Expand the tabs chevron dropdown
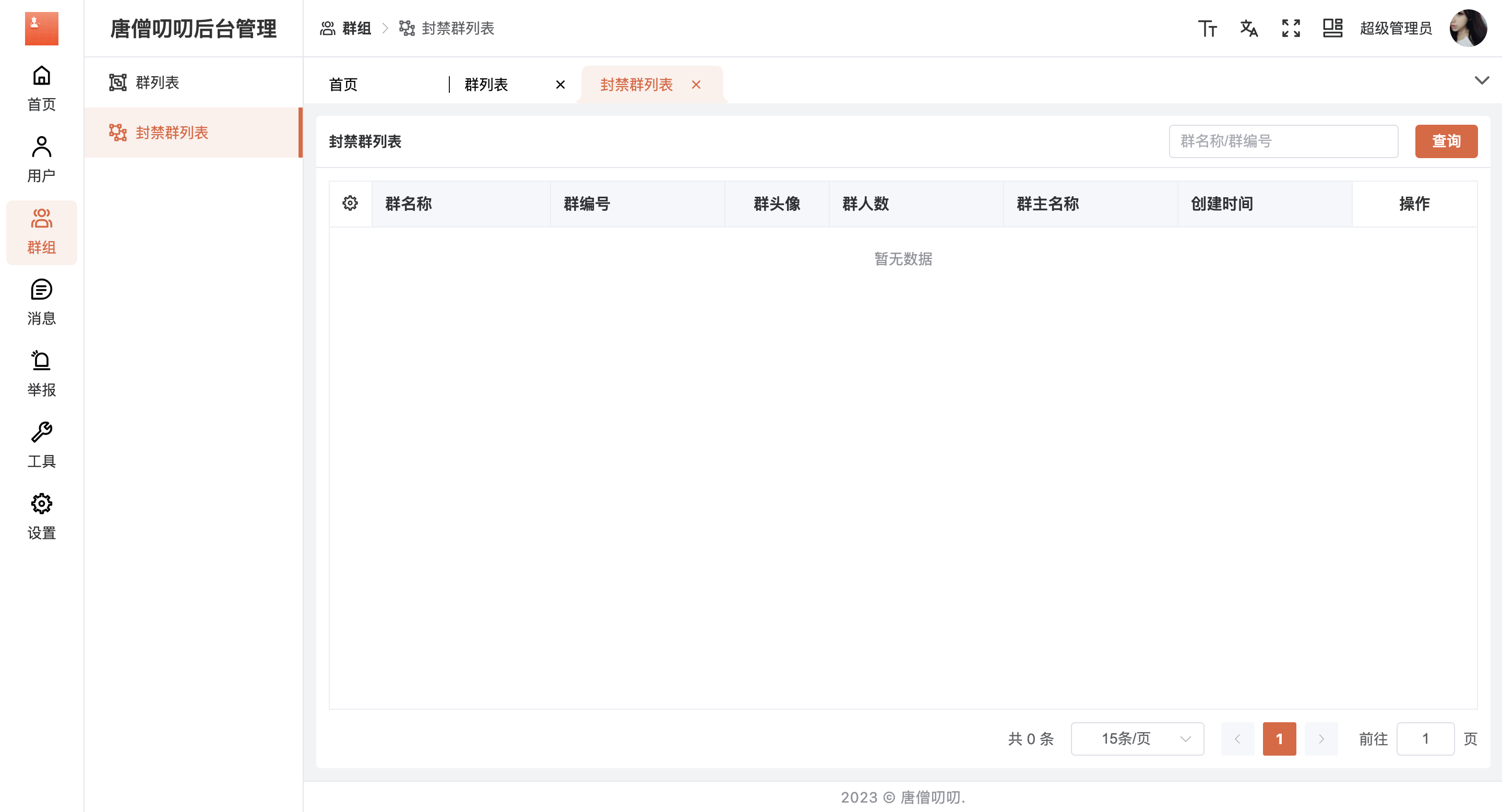 [1481, 80]
